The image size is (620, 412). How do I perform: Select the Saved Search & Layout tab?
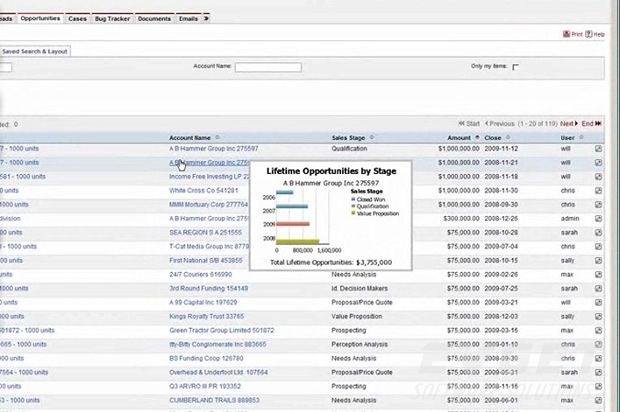pos(35,51)
